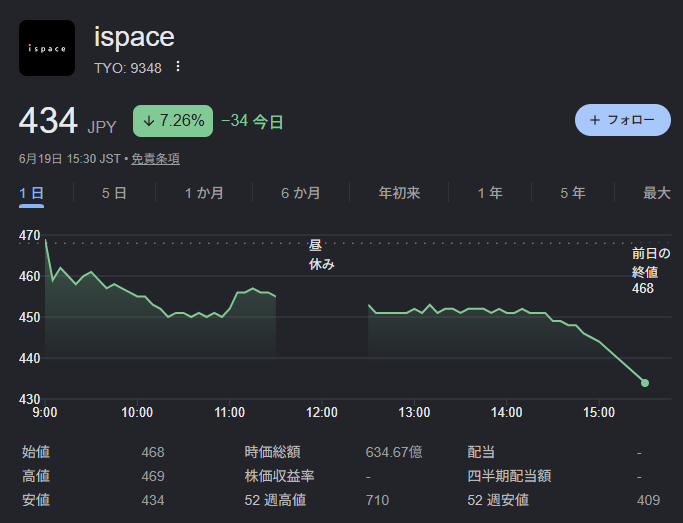Open the three-dot options menu beside TYO: 9348

tap(178, 67)
